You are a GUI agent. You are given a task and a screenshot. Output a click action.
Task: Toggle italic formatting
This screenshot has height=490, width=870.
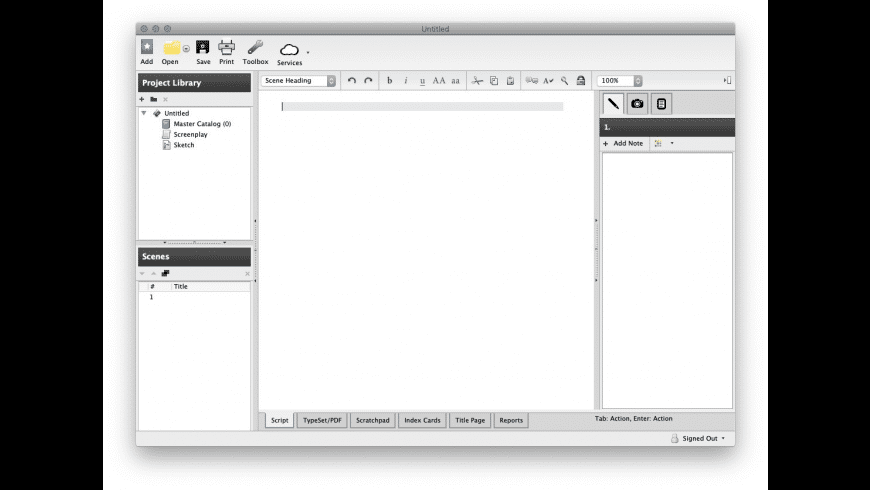tap(406, 81)
